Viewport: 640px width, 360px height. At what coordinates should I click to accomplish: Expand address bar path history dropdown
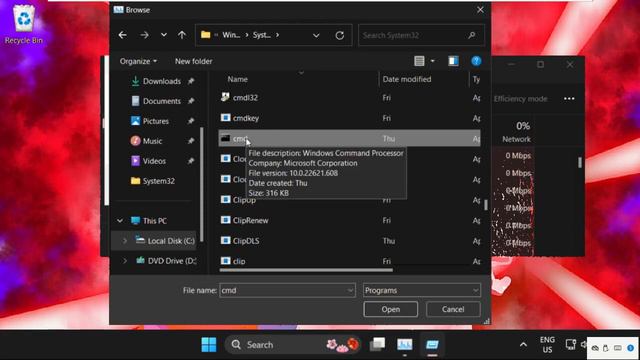pos(316,36)
